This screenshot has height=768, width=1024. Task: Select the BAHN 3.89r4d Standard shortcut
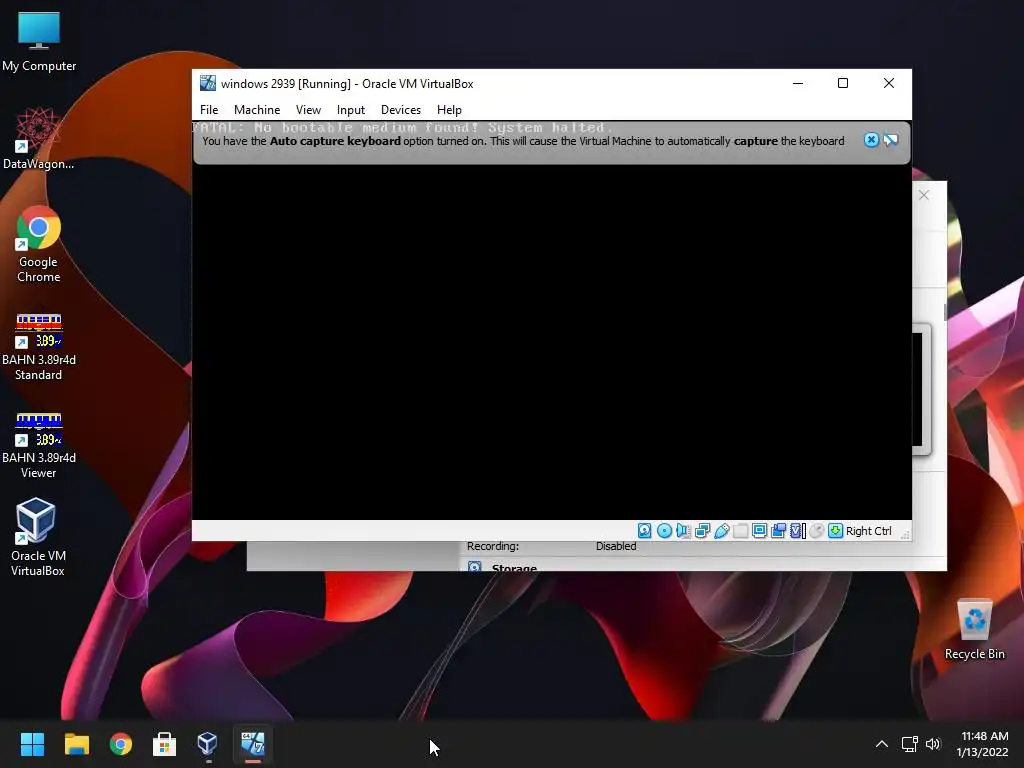tap(39, 347)
